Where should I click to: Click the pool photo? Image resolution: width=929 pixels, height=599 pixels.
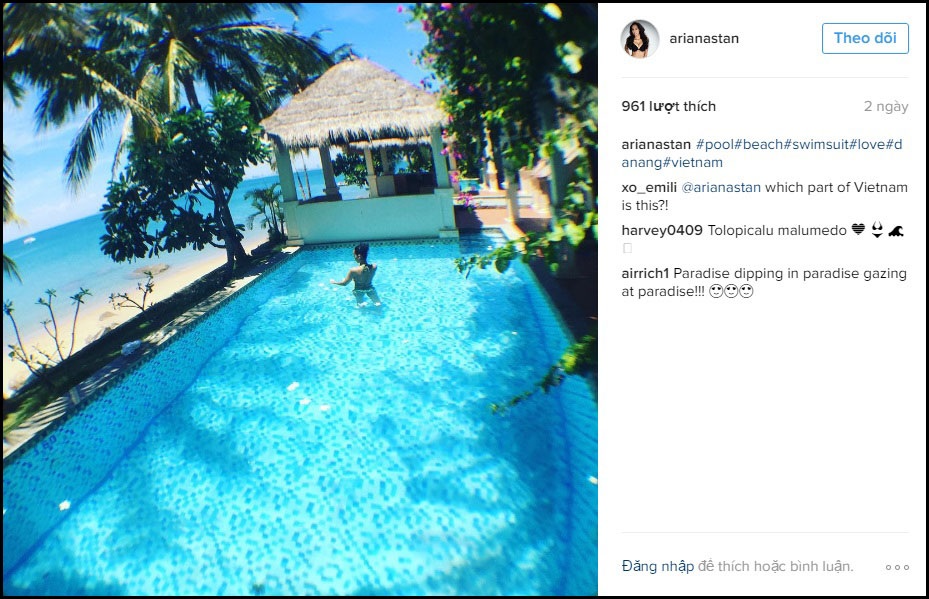[300, 299]
